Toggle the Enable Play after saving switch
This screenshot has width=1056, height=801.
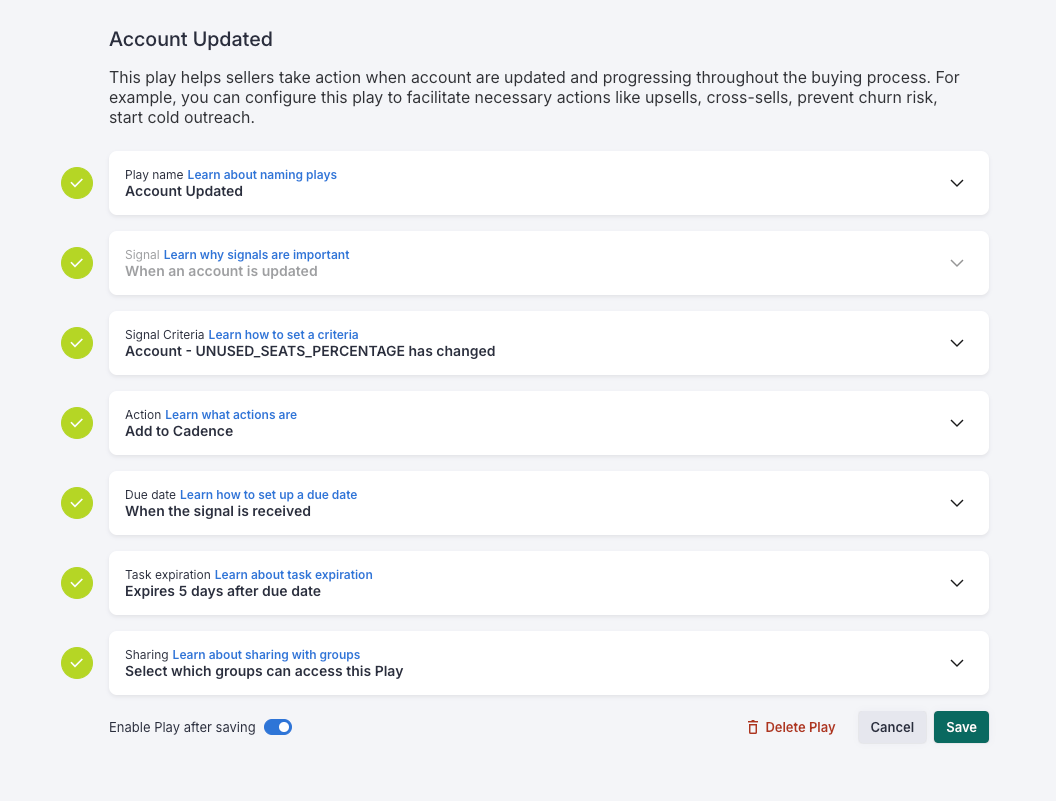277,727
